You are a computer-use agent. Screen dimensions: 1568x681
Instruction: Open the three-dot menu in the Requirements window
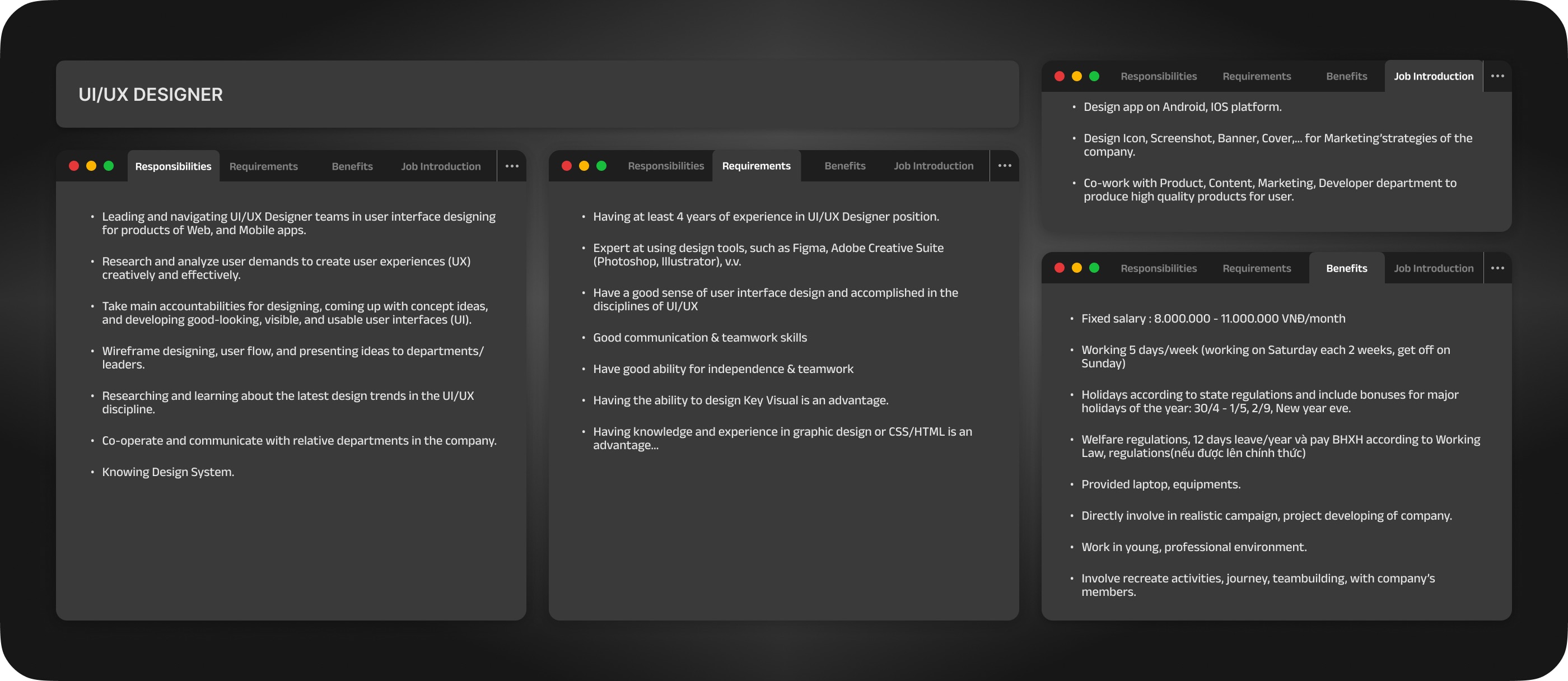click(1004, 166)
